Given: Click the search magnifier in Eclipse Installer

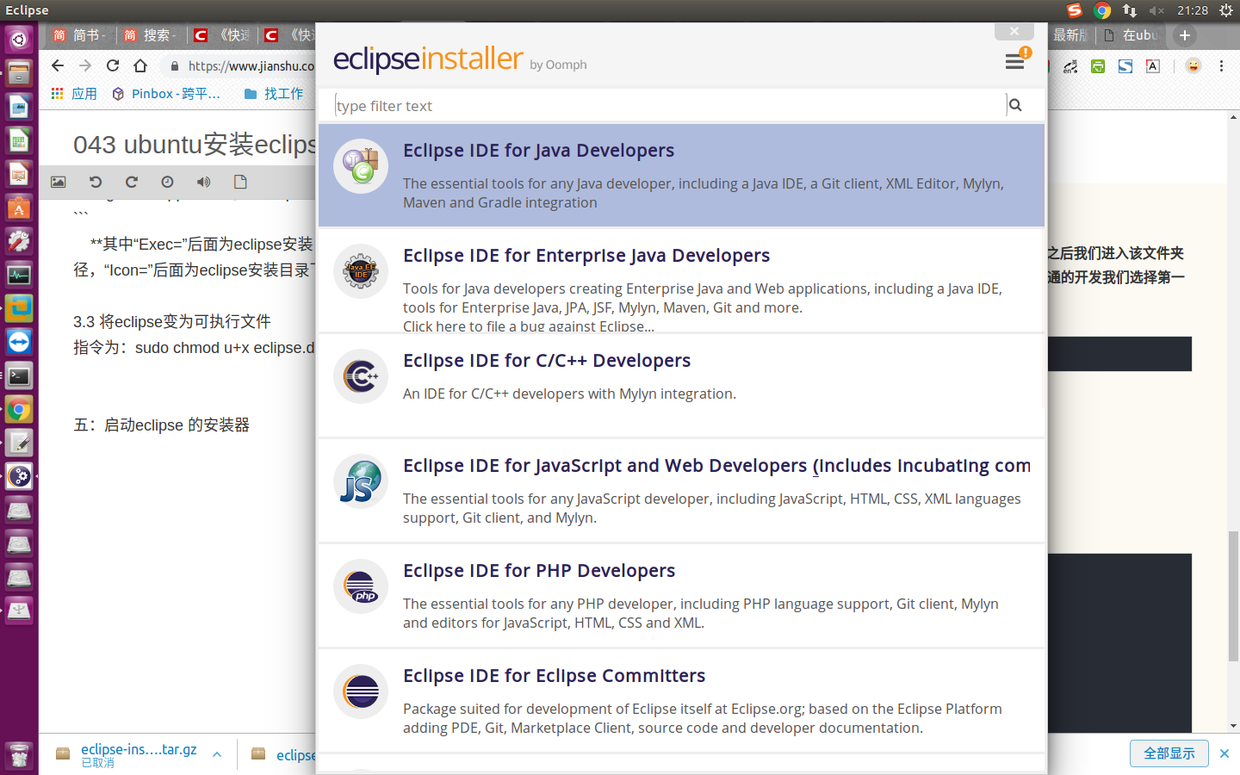Looking at the screenshot, I should (x=1016, y=105).
